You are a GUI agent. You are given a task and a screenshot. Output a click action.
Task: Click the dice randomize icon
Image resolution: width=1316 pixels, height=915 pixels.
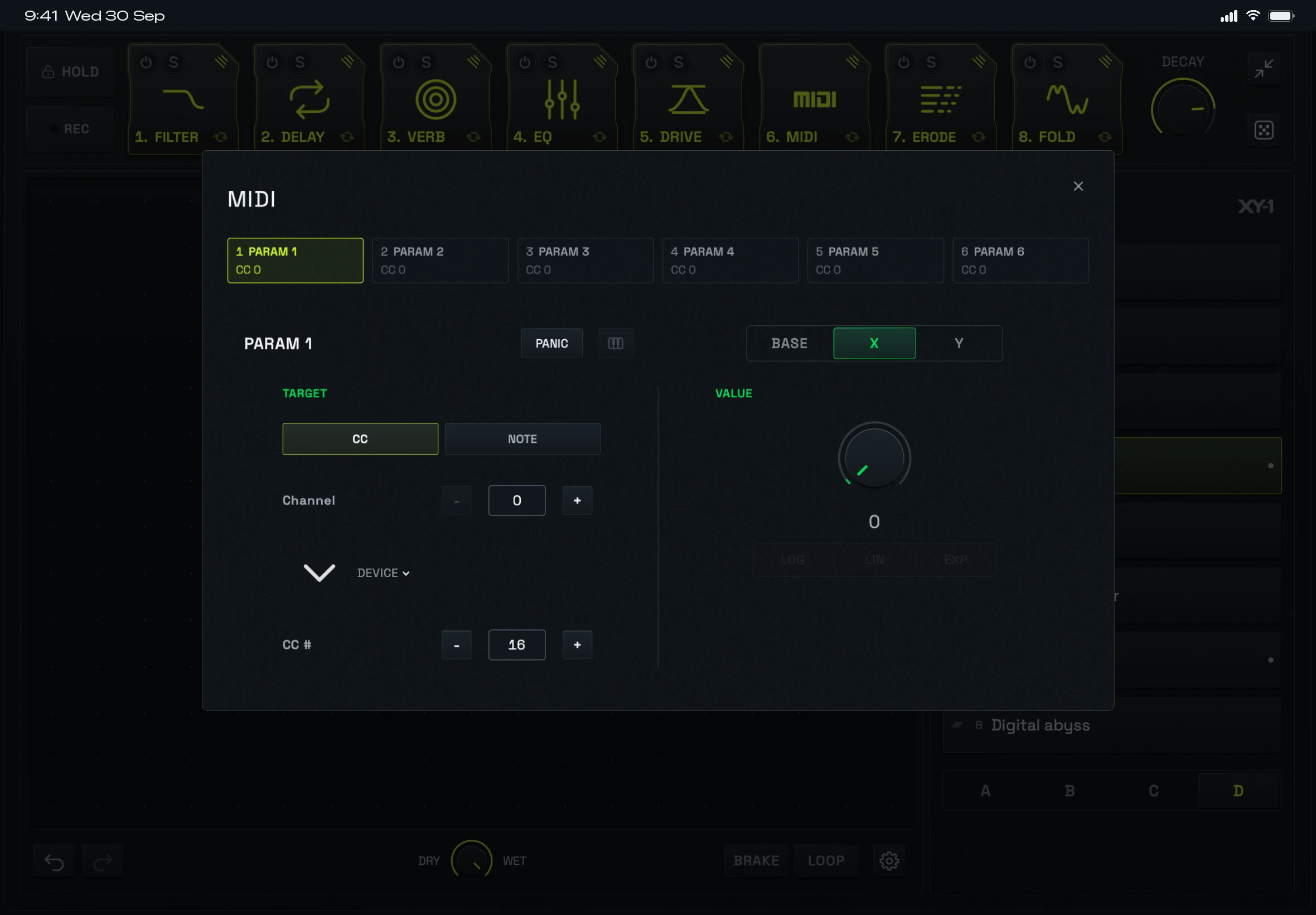point(1264,130)
